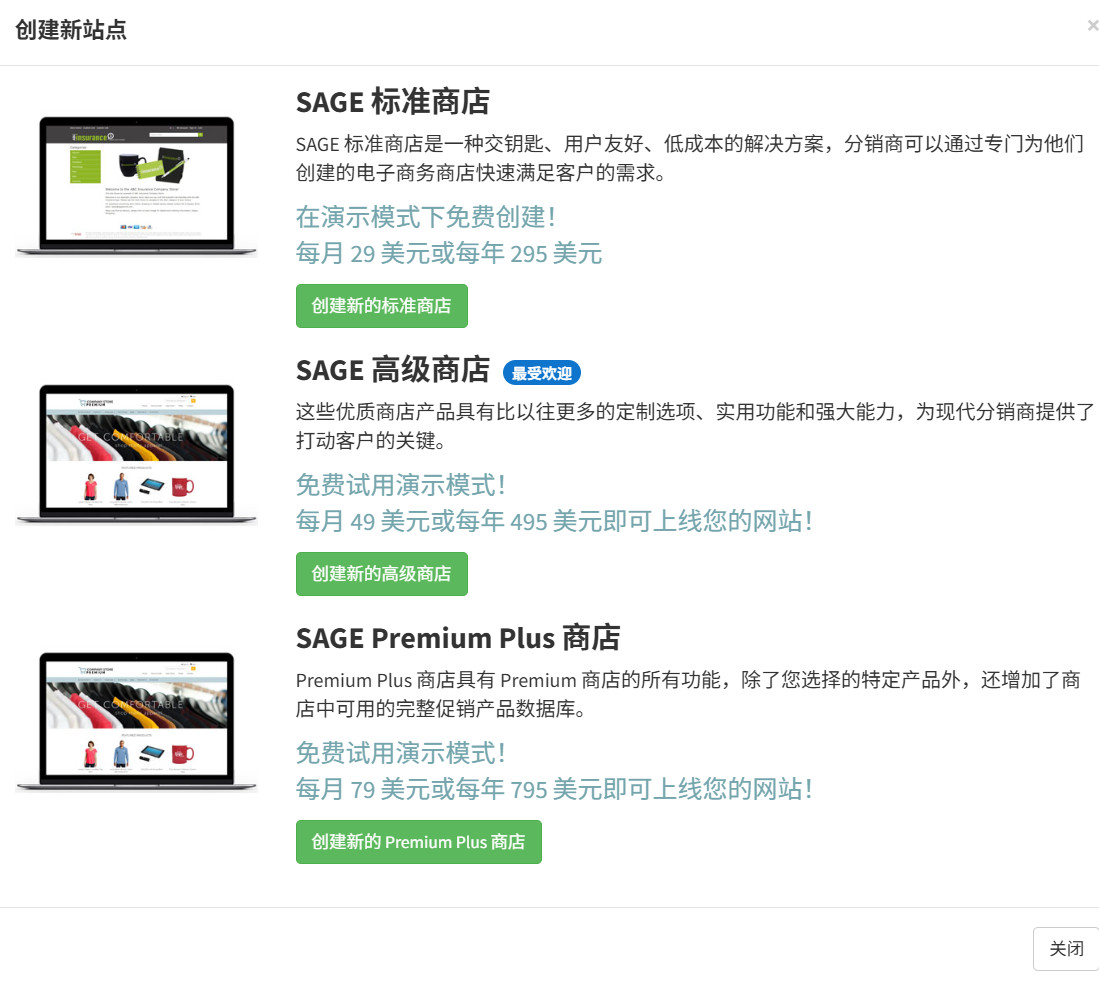Create a new Premium Plus 商店
The height and width of the screenshot is (983, 1099).
click(x=418, y=842)
